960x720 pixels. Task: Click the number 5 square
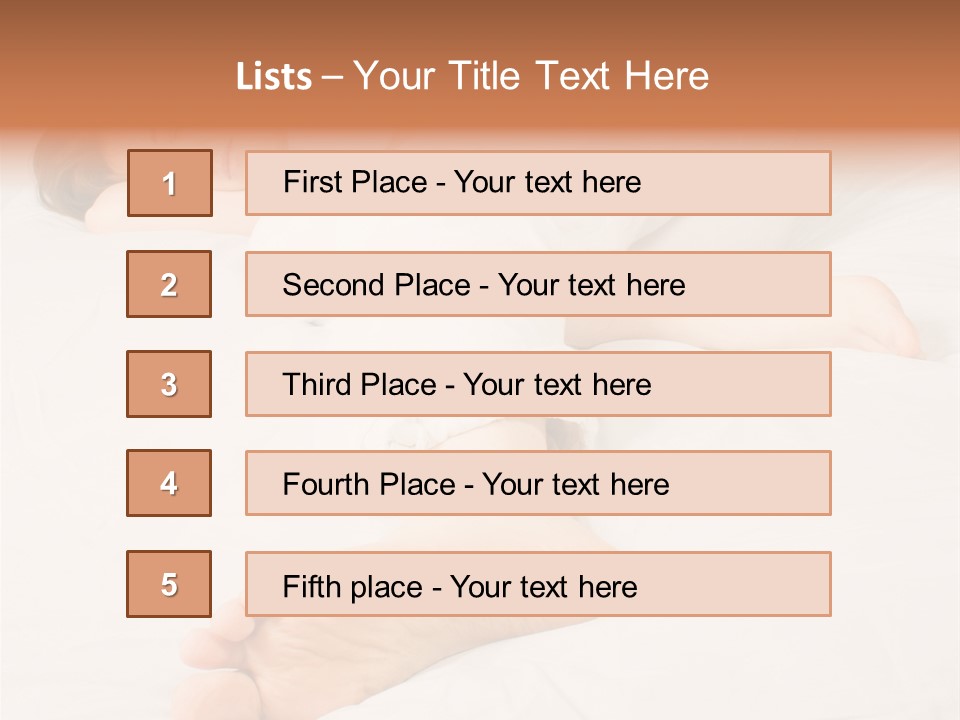coord(169,584)
